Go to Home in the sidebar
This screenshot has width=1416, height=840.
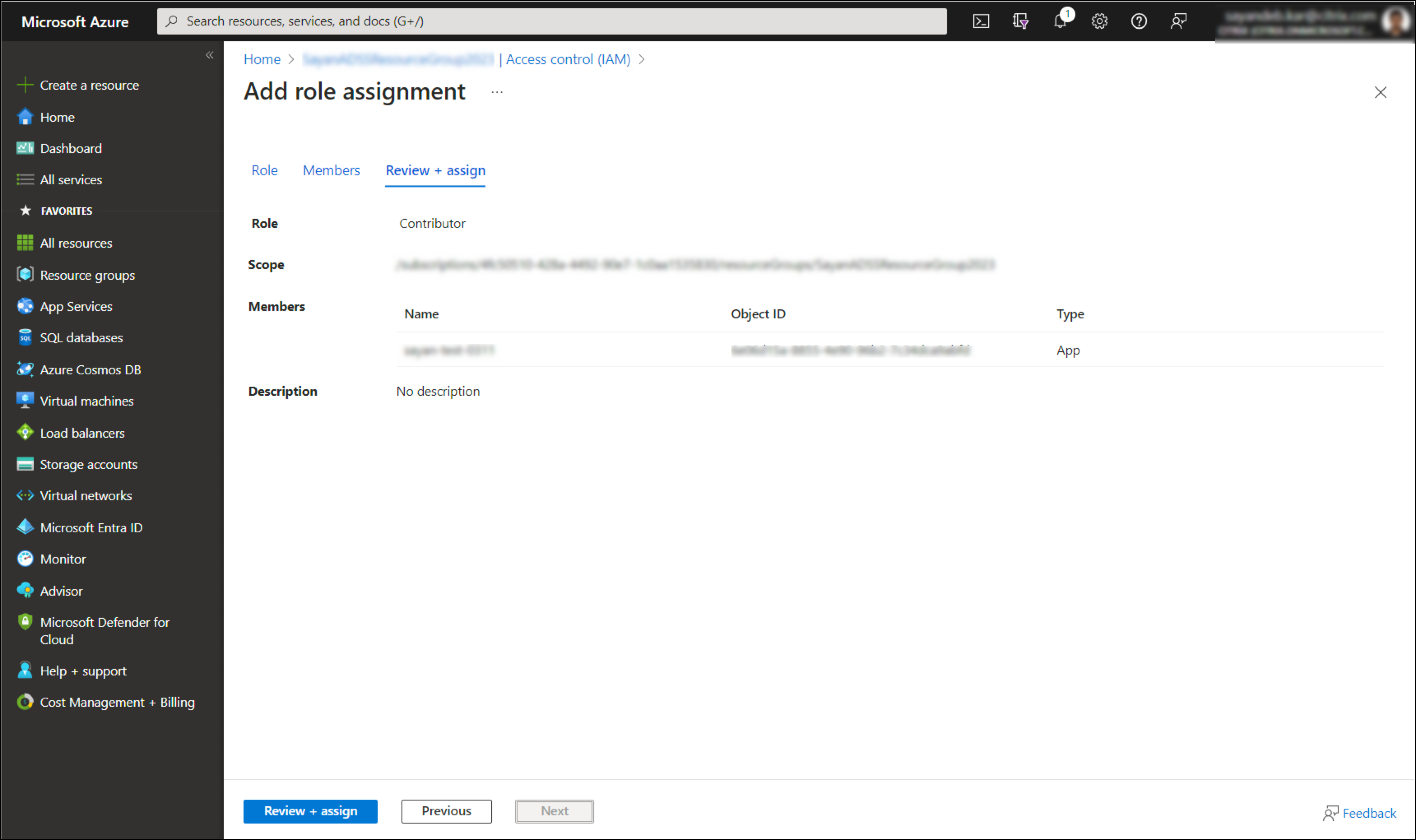point(46,117)
